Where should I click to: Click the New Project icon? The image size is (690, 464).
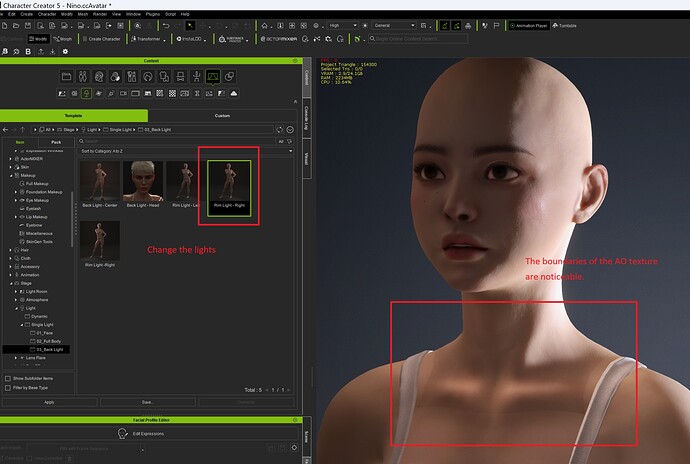(x=4, y=26)
